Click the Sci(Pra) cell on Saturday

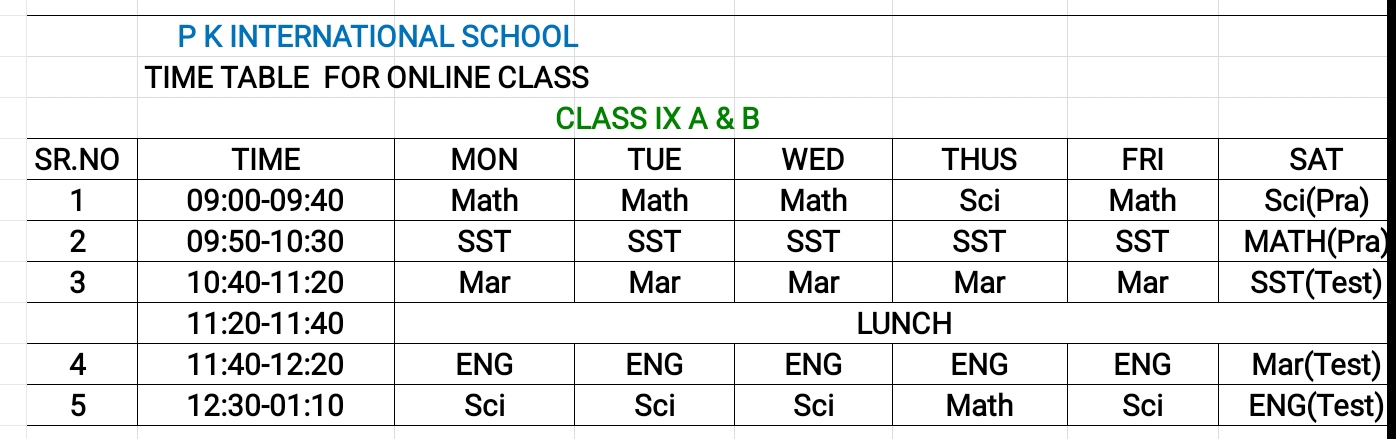[1314, 201]
